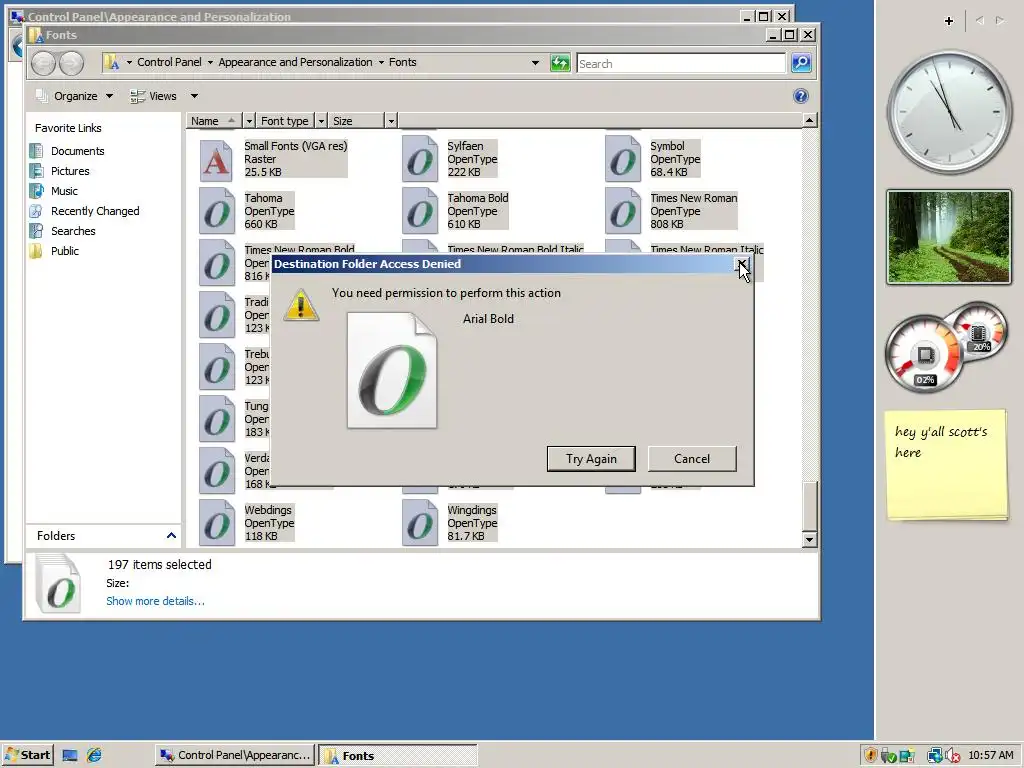Sort by the Size column header

[355, 121]
